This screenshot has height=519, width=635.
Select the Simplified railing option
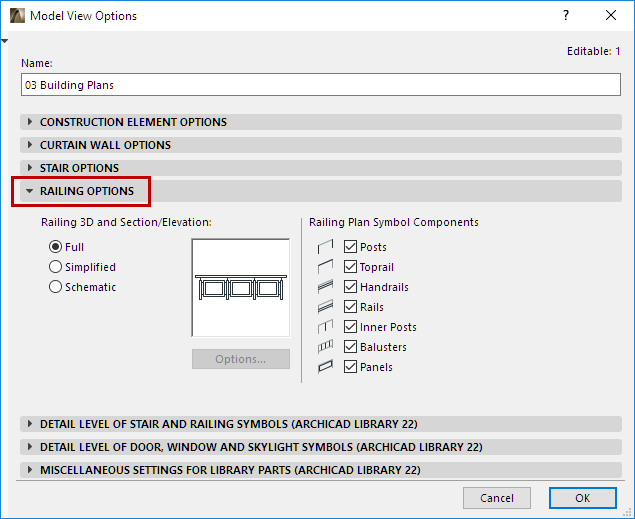click(x=55, y=267)
